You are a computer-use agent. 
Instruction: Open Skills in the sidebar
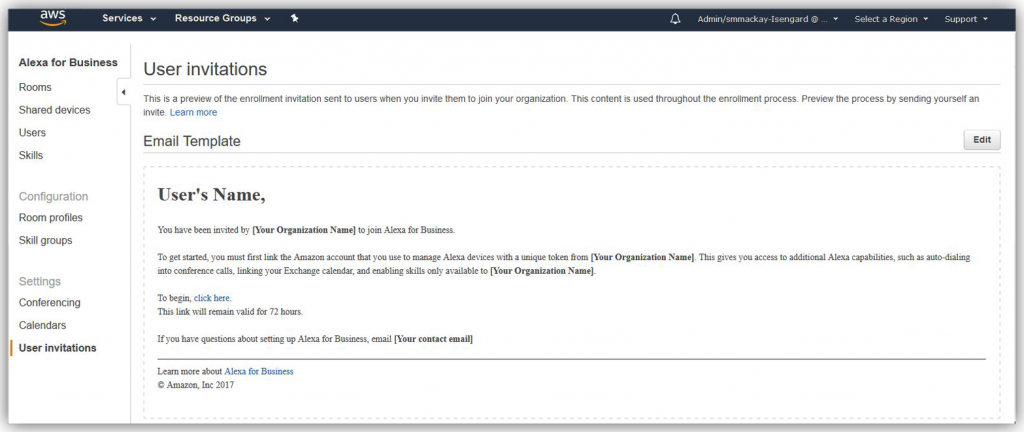31,155
